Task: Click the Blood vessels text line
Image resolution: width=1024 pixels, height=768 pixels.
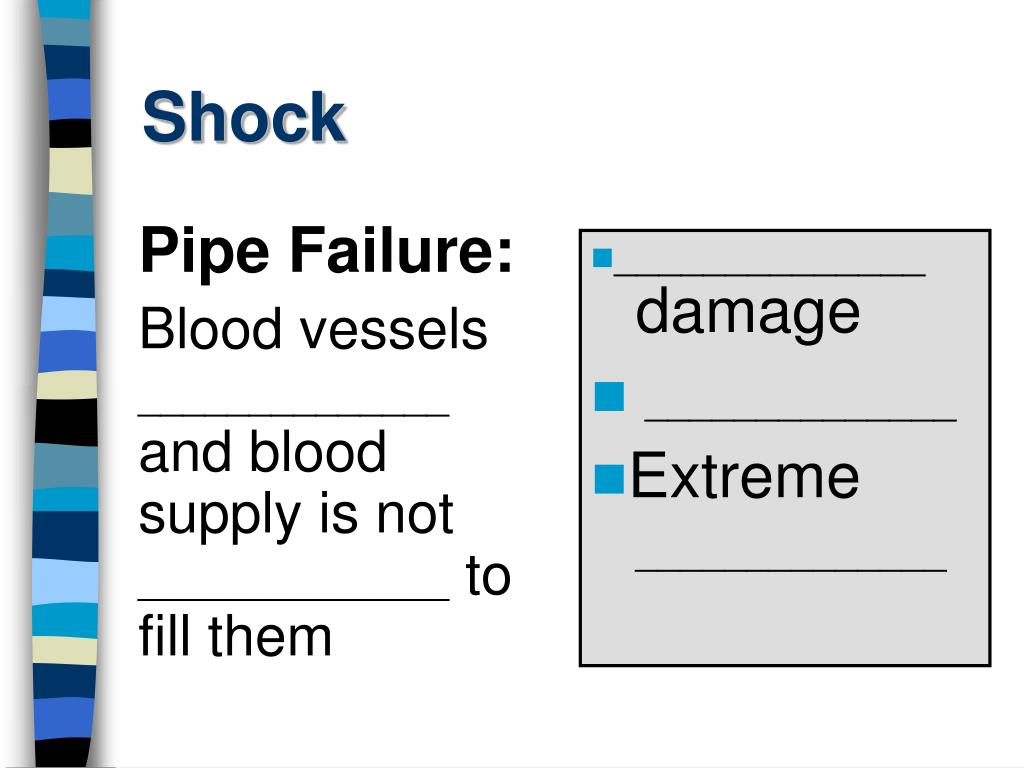Action: tap(313, 329)
